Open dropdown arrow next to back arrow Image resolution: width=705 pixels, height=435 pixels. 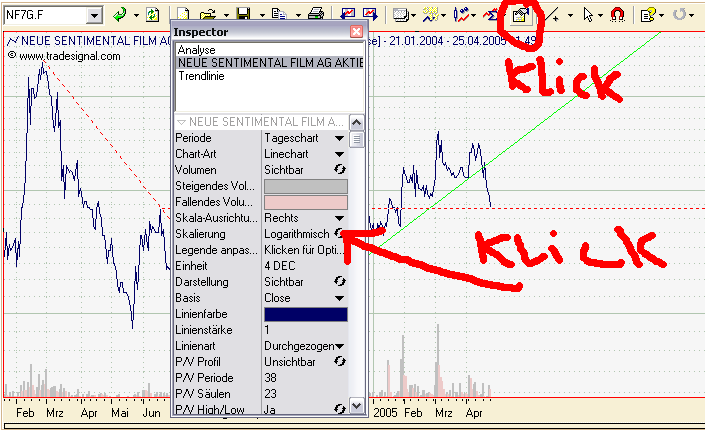click(136, 15)
